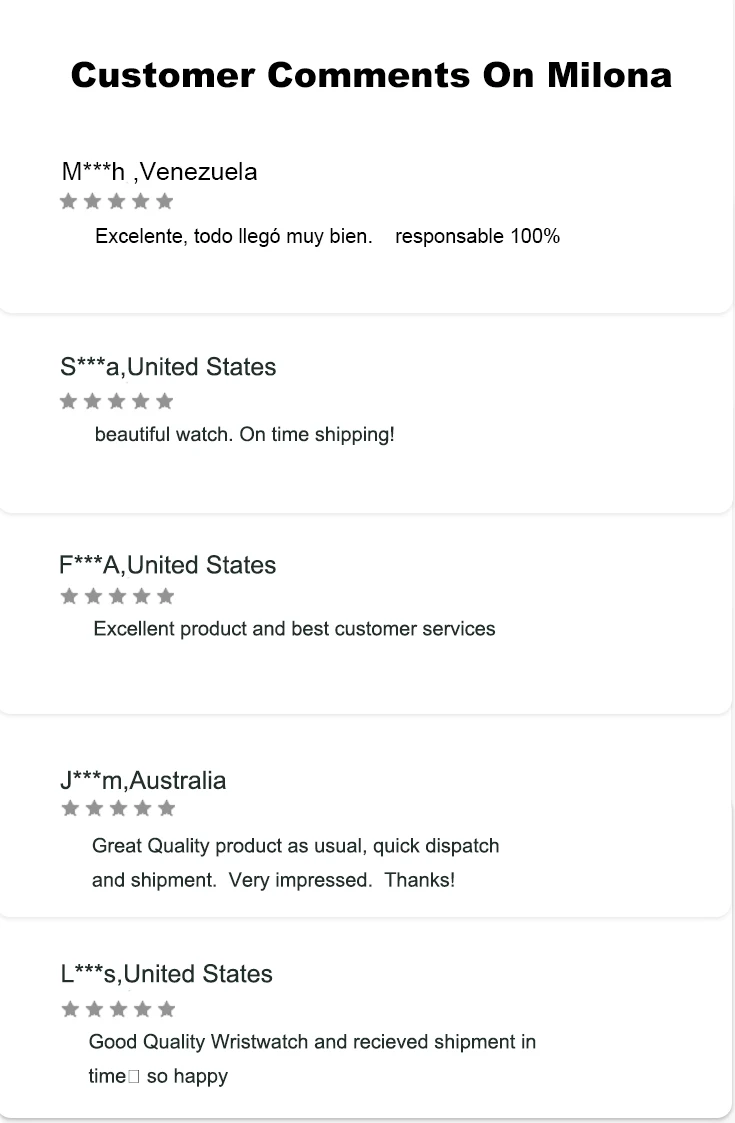Select reviewer name M***h, Venezuela

click(159, 171)
